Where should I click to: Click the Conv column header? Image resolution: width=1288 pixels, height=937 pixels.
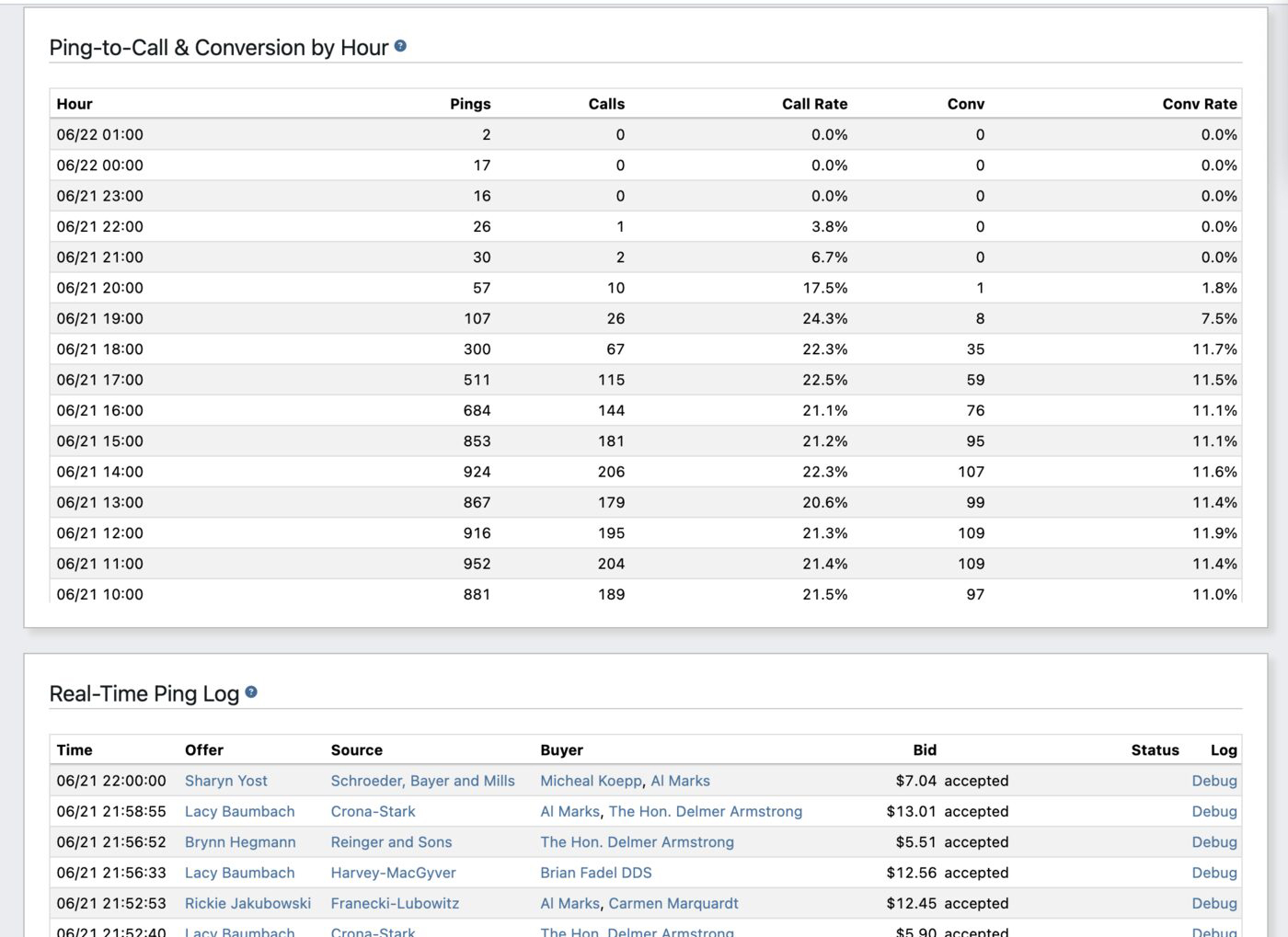[x=966, y=104]
